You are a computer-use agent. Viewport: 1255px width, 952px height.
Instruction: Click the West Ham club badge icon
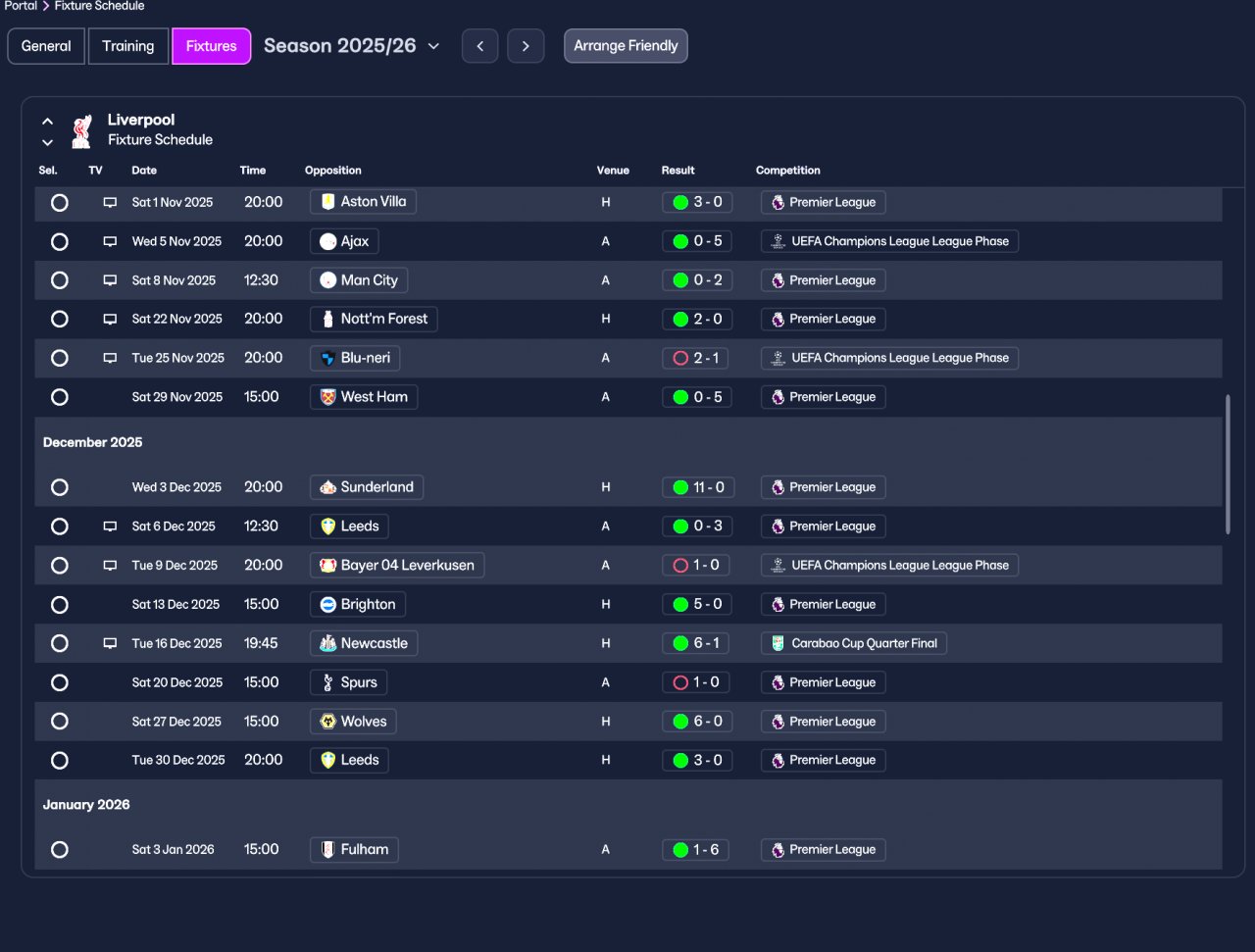point(328,397)
